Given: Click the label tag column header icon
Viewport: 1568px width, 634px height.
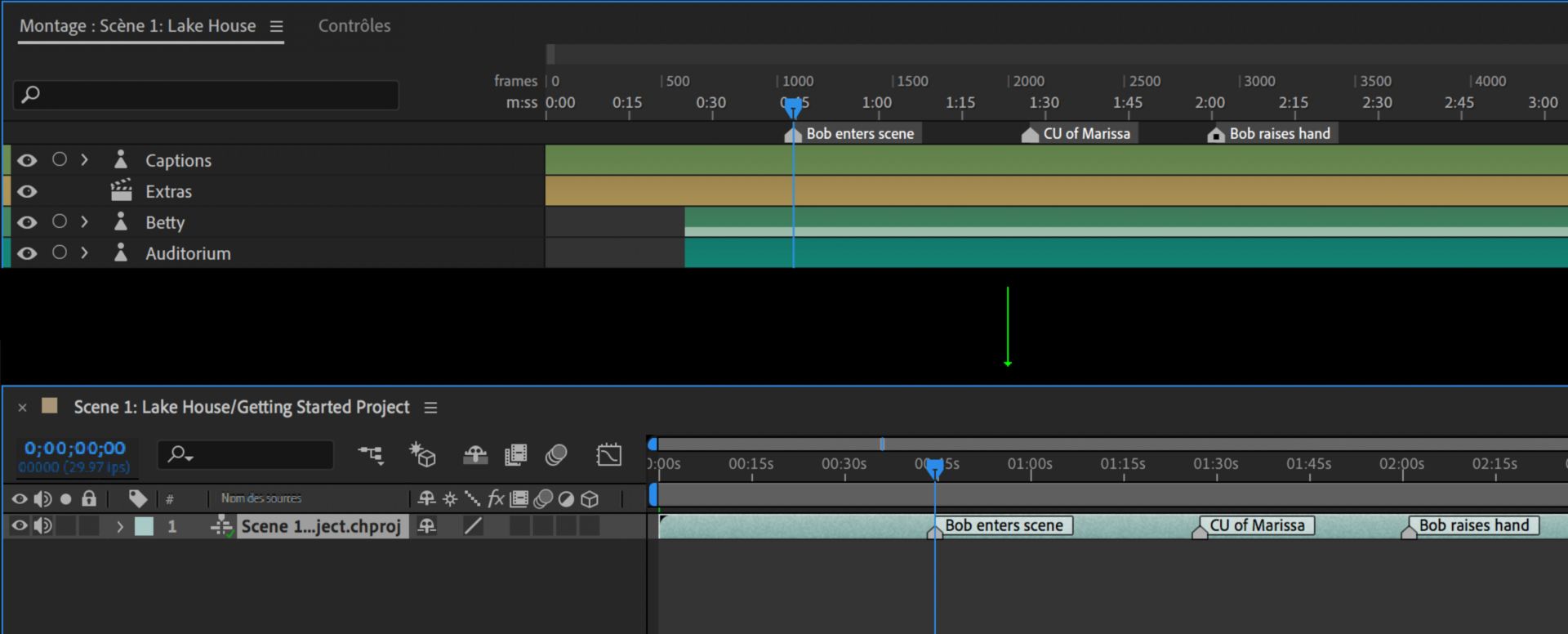Looking at the screenshot, I should pyautogui.click(x=138, y=498).
